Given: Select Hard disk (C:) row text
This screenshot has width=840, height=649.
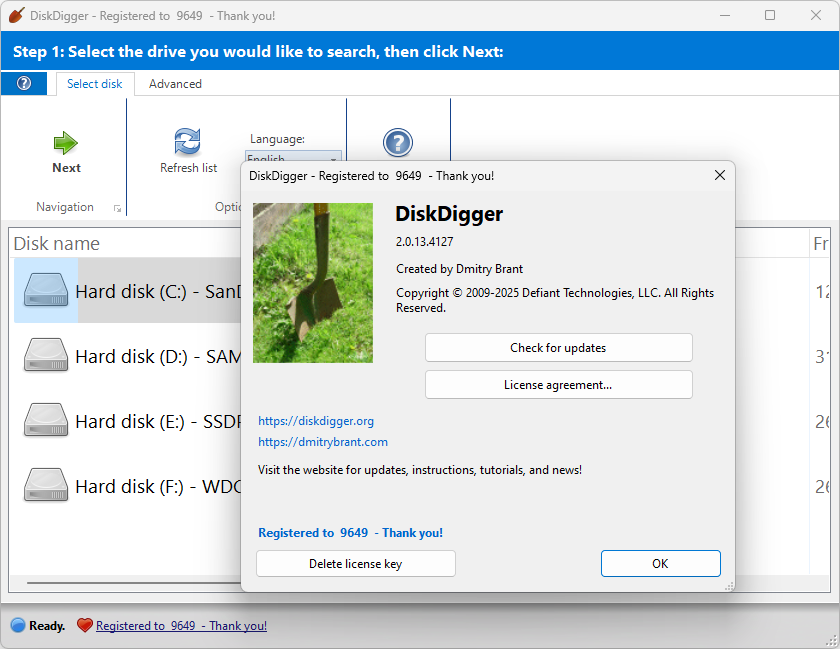Looking at the screenshot, I should pyautogui.click(x=159, y=291).
